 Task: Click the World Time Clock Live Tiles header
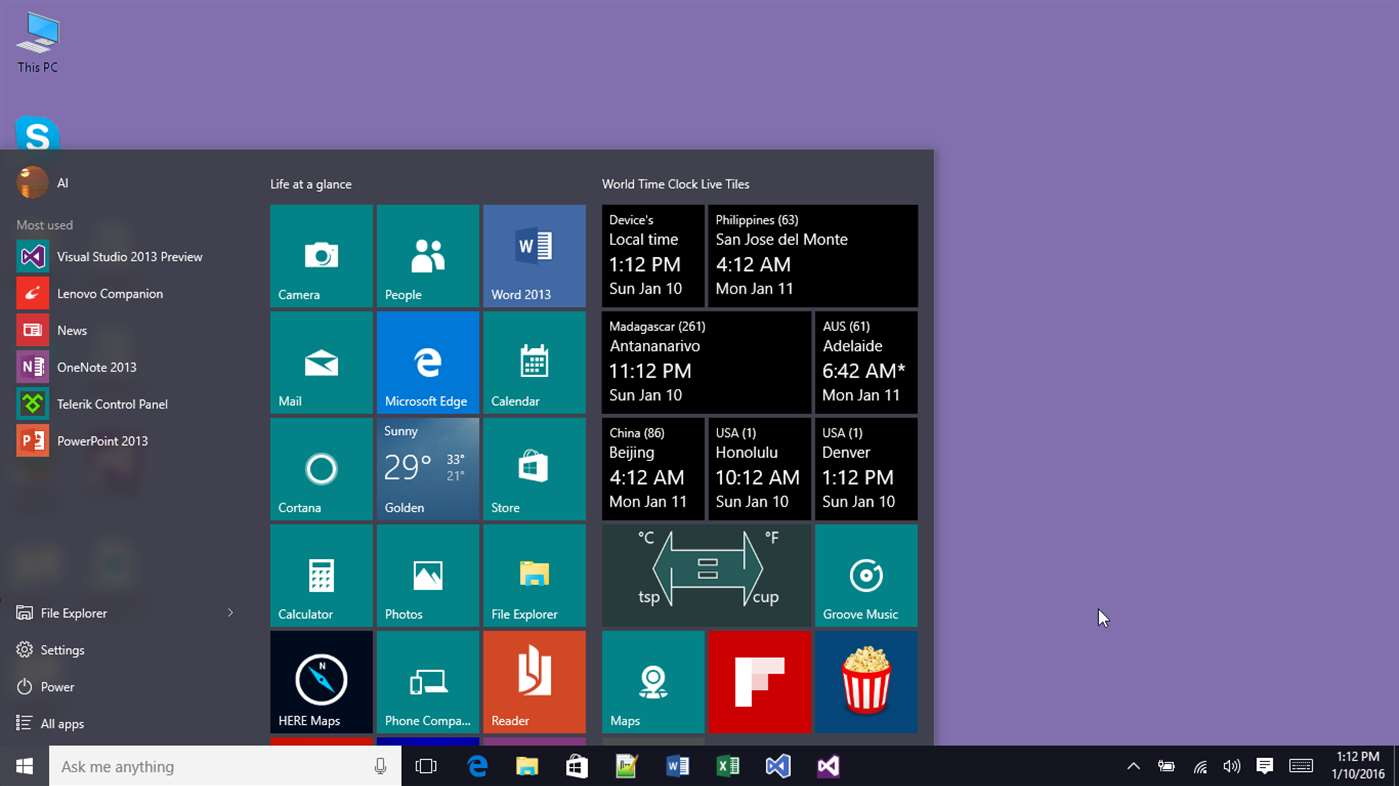tap(676, 184)
